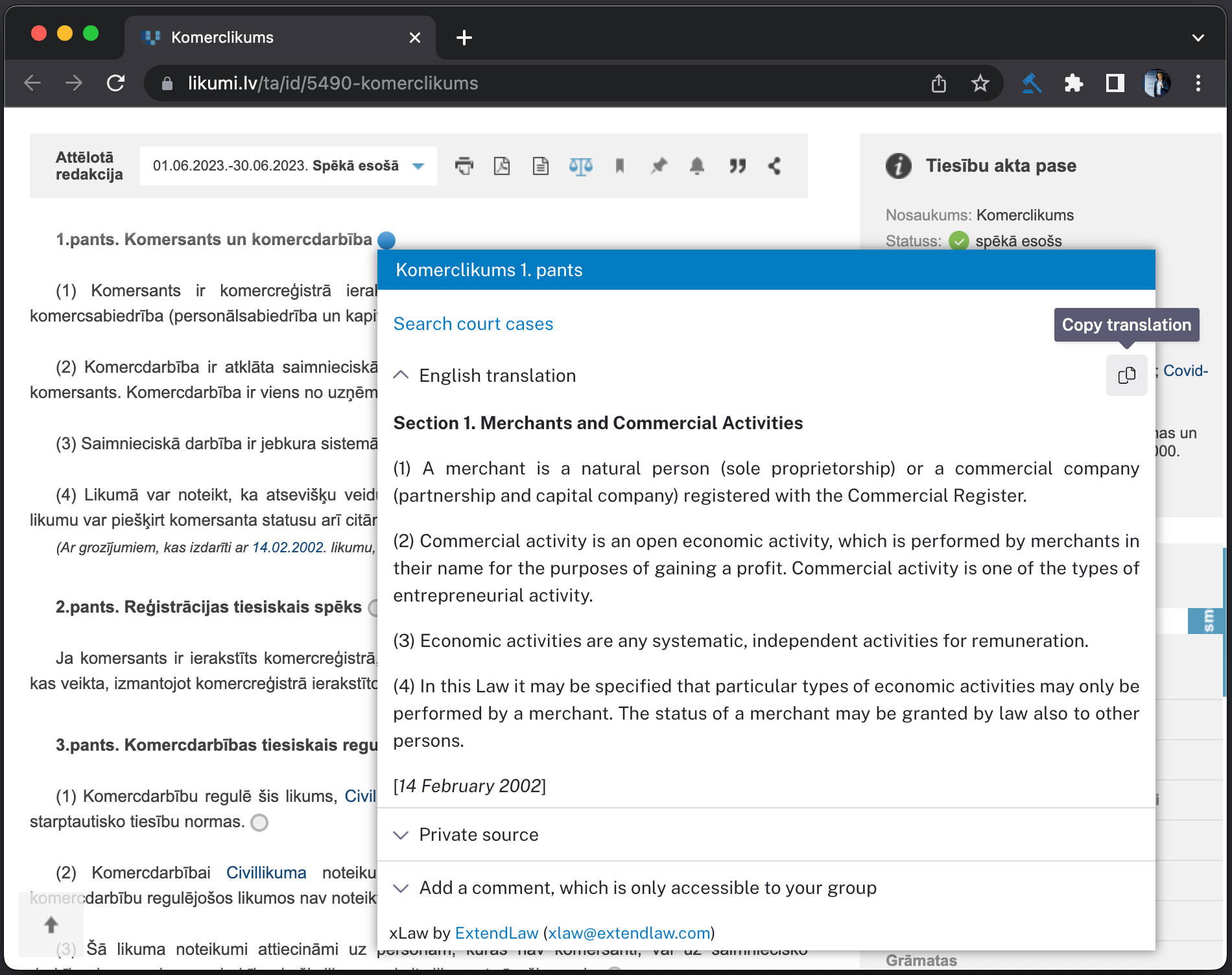Viewport: 1232px width, 975px height.
Task: View site lock security icon
Action: coord(167,83)
